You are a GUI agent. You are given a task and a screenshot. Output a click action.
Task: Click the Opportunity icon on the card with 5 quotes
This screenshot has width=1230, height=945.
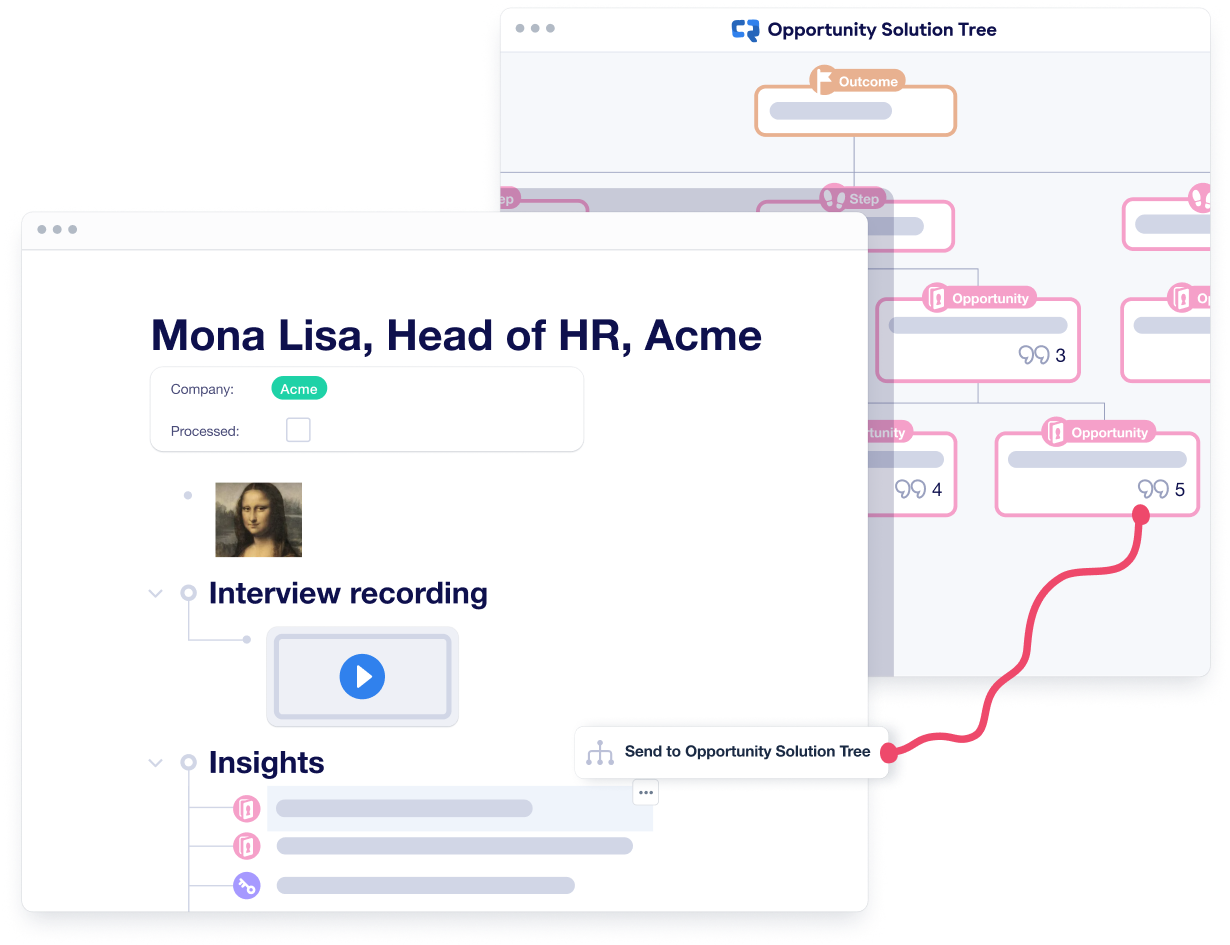[1056, 432]
